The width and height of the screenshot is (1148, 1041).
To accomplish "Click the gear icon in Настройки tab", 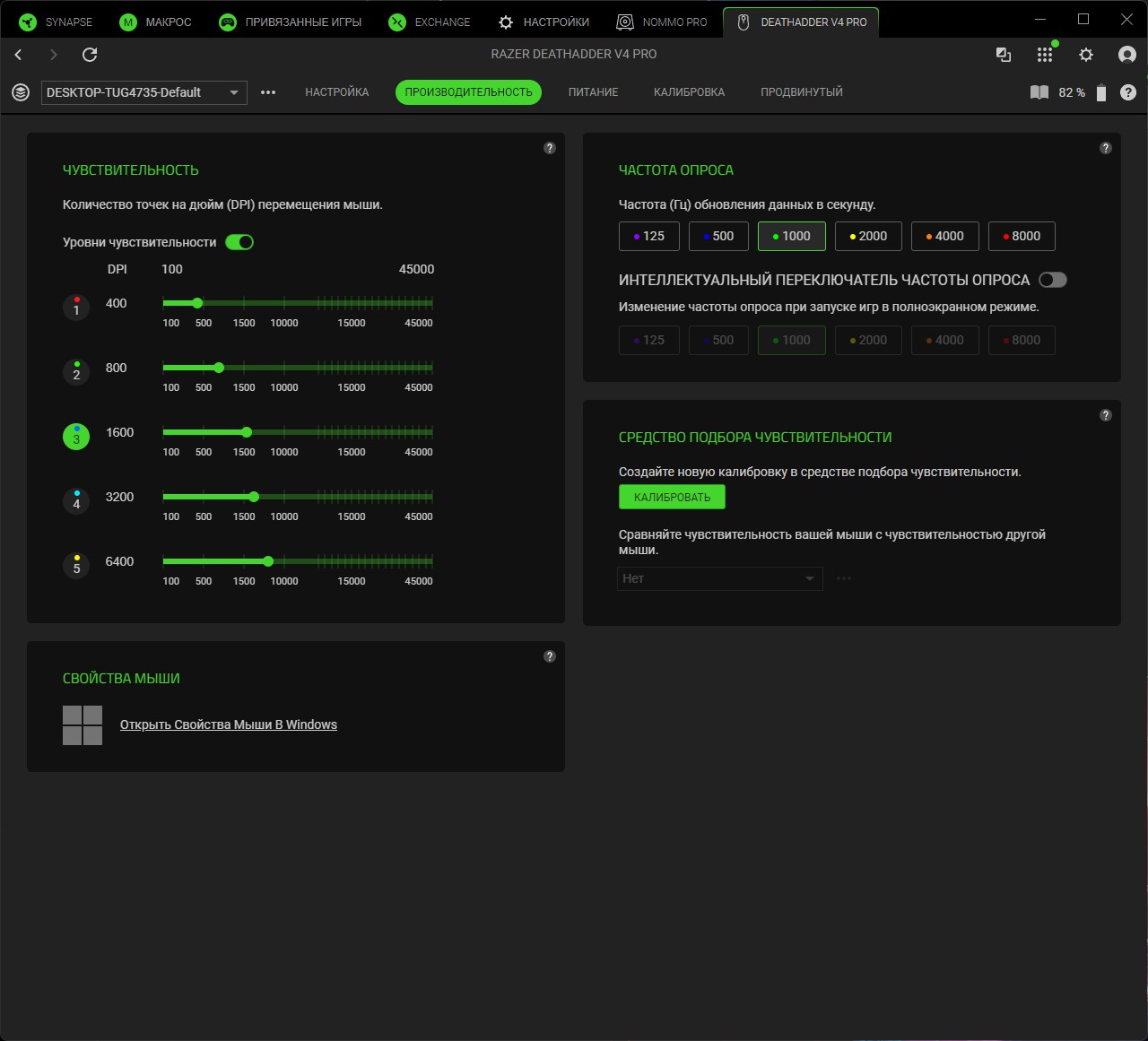I will pos(506,22).
